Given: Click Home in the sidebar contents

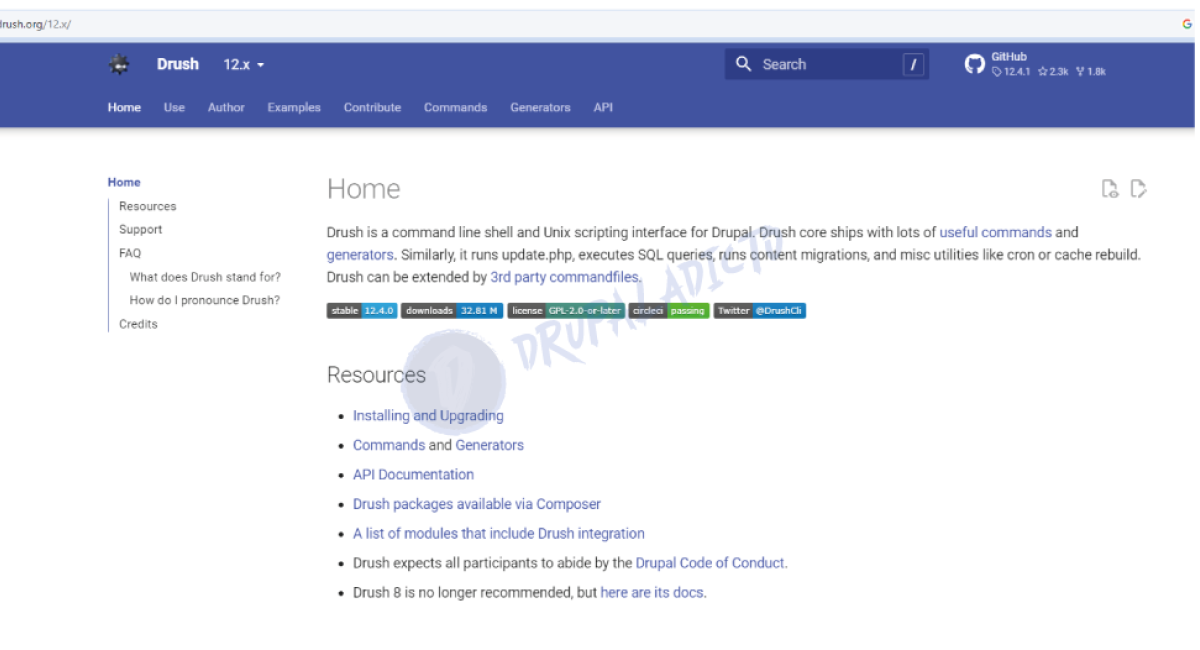Looking at the screenshot, I should click(x=124, y=182).
